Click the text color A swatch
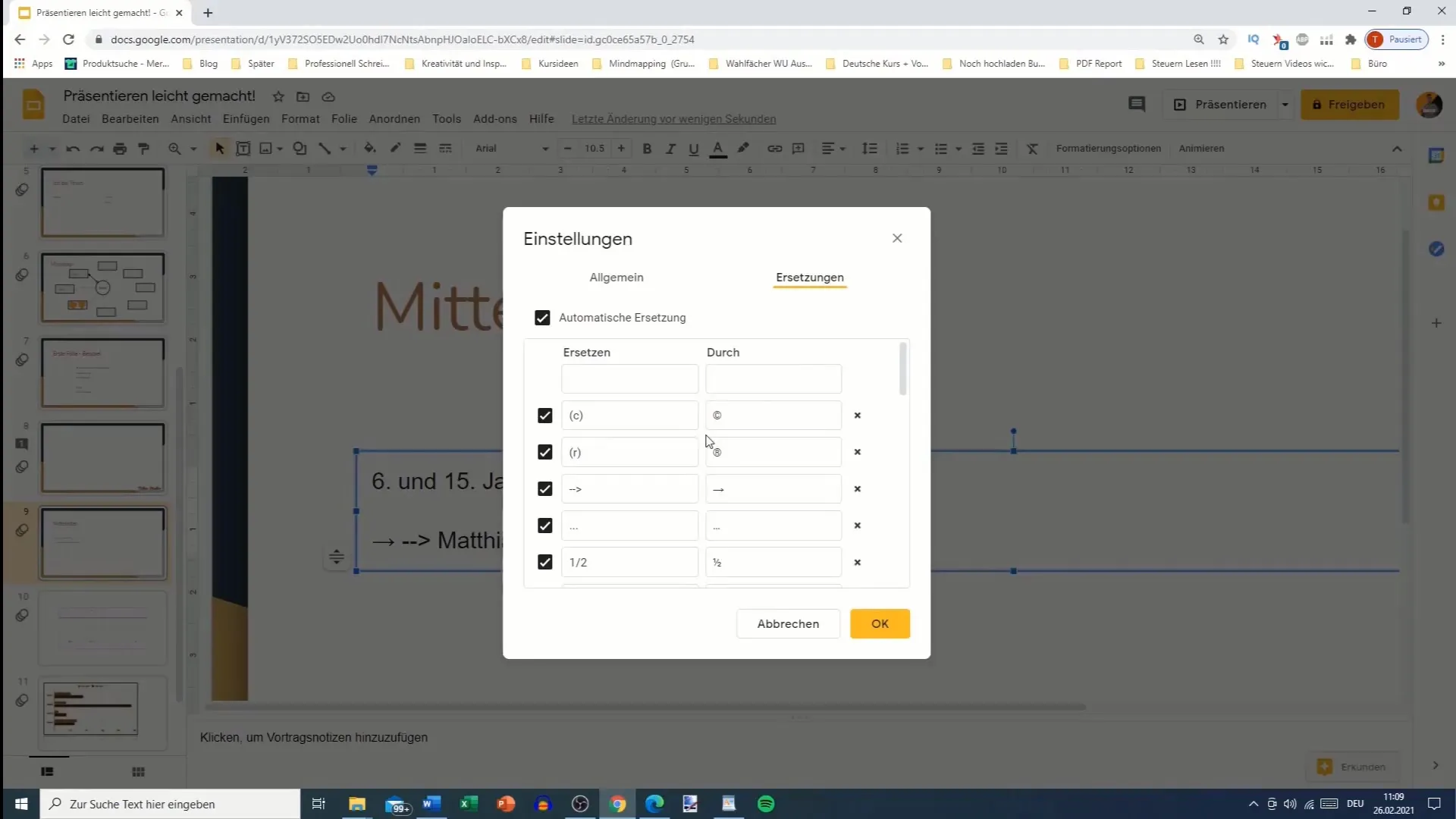Image resolution: width=1456 pixels, height=819 pixels. (x=717, y=149)
